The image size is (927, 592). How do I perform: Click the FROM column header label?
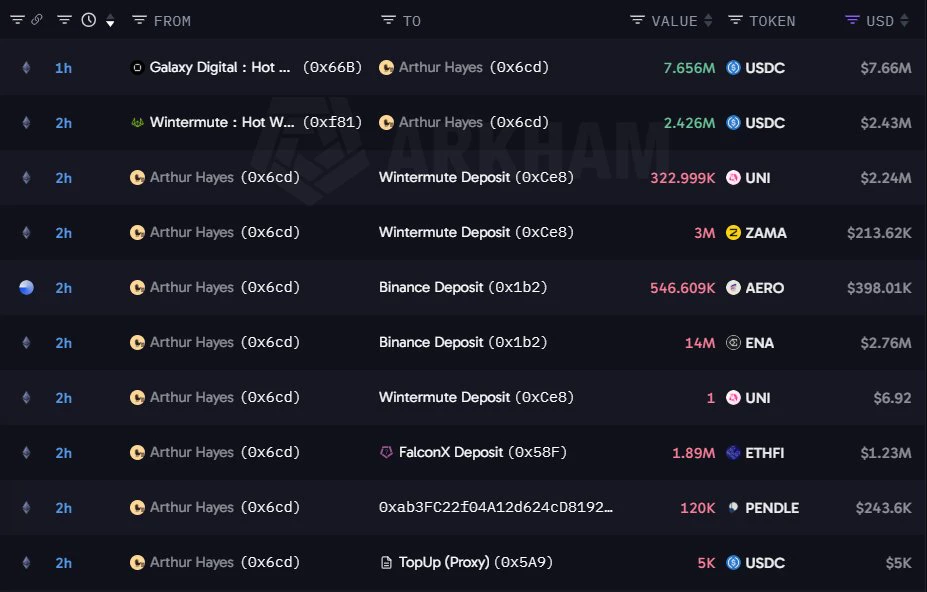[x=172, y=21]
